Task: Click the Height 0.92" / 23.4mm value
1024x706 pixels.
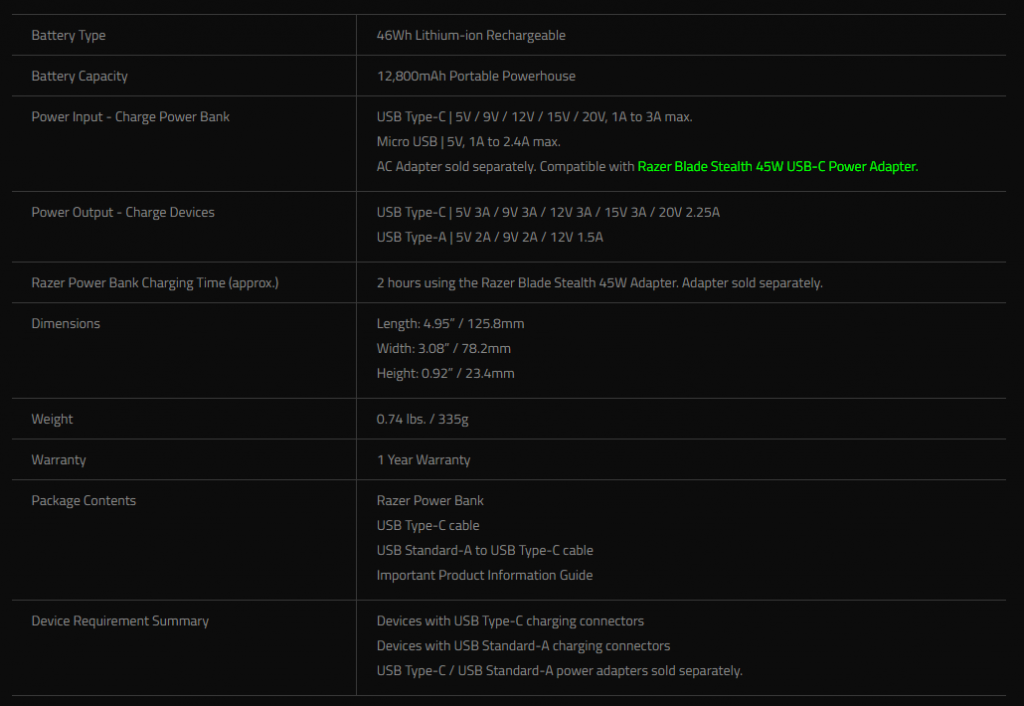Action: coord(445,374)
